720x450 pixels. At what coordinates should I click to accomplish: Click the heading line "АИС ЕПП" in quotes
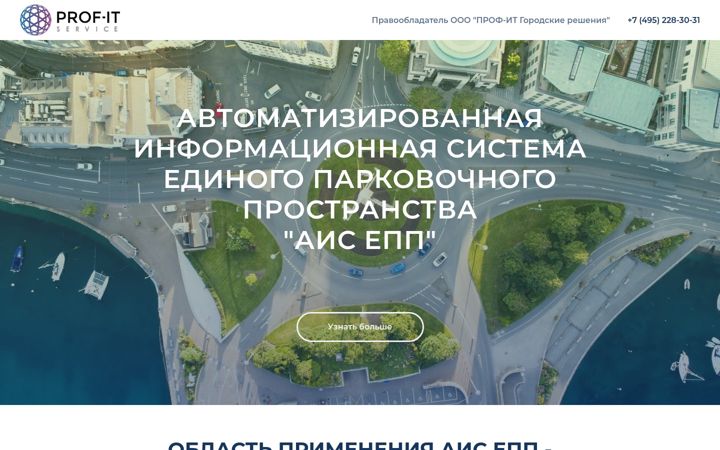click(x=360, y=239)
